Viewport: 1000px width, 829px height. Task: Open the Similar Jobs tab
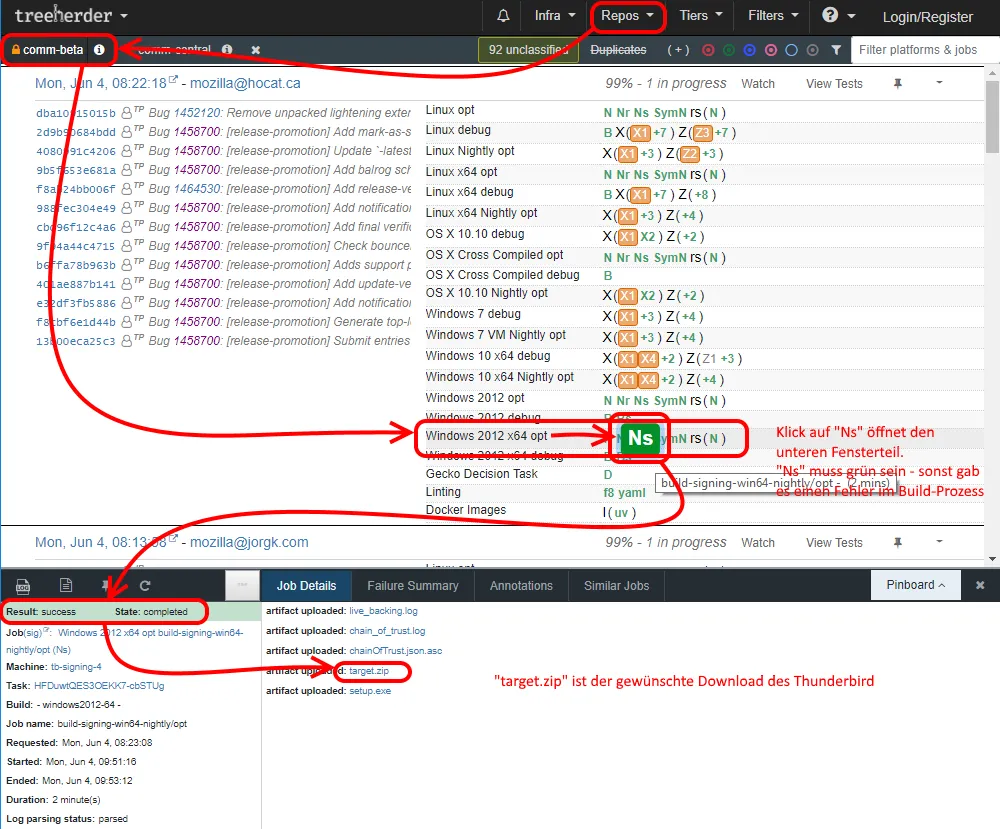616,585
